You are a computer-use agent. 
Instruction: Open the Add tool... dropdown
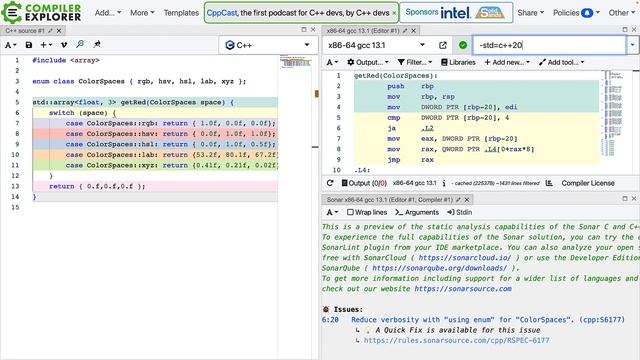click(562, 62)
